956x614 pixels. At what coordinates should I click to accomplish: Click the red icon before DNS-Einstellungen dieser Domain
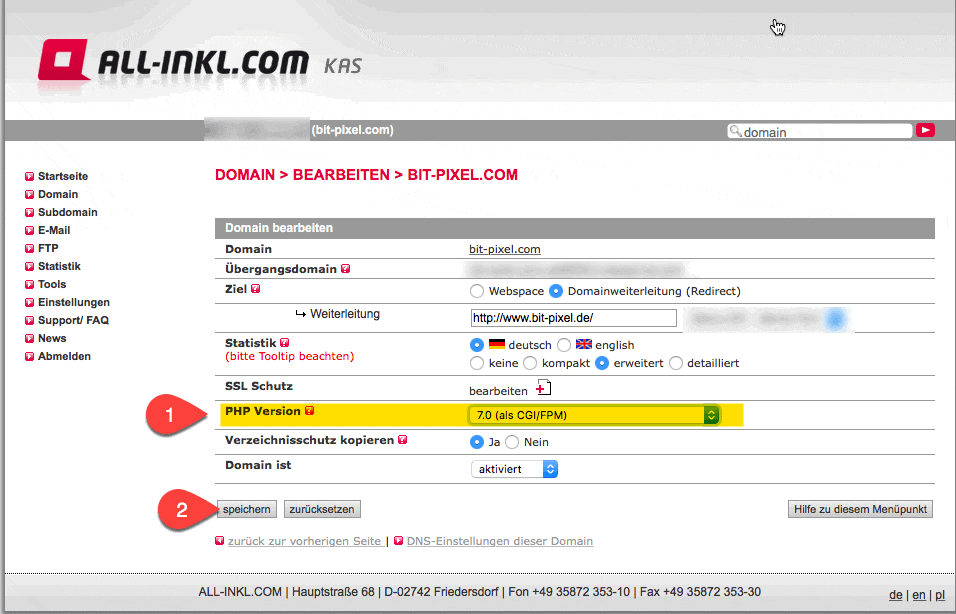point(399,541)
